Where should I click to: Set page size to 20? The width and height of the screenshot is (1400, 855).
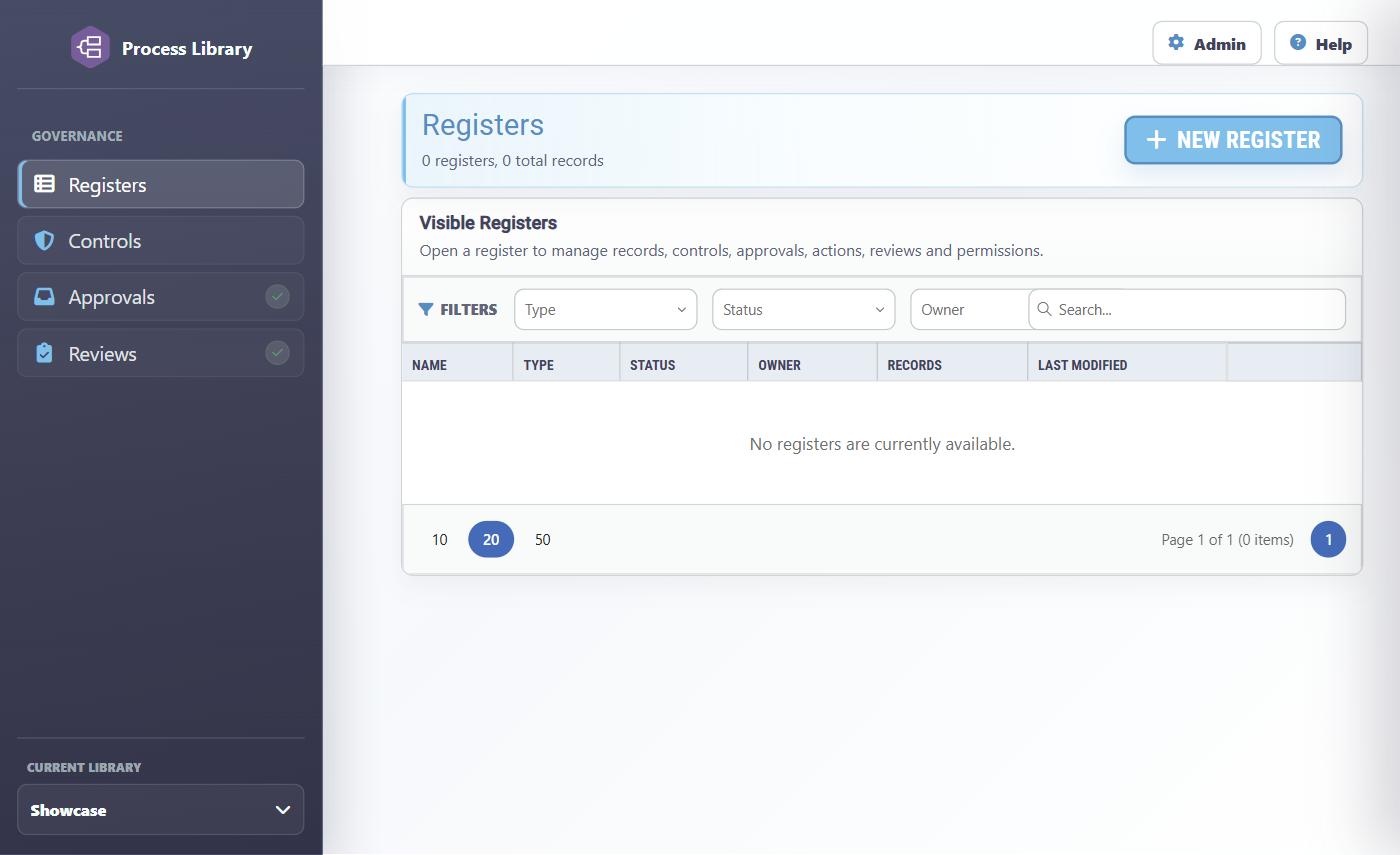[x=491, y=539]
